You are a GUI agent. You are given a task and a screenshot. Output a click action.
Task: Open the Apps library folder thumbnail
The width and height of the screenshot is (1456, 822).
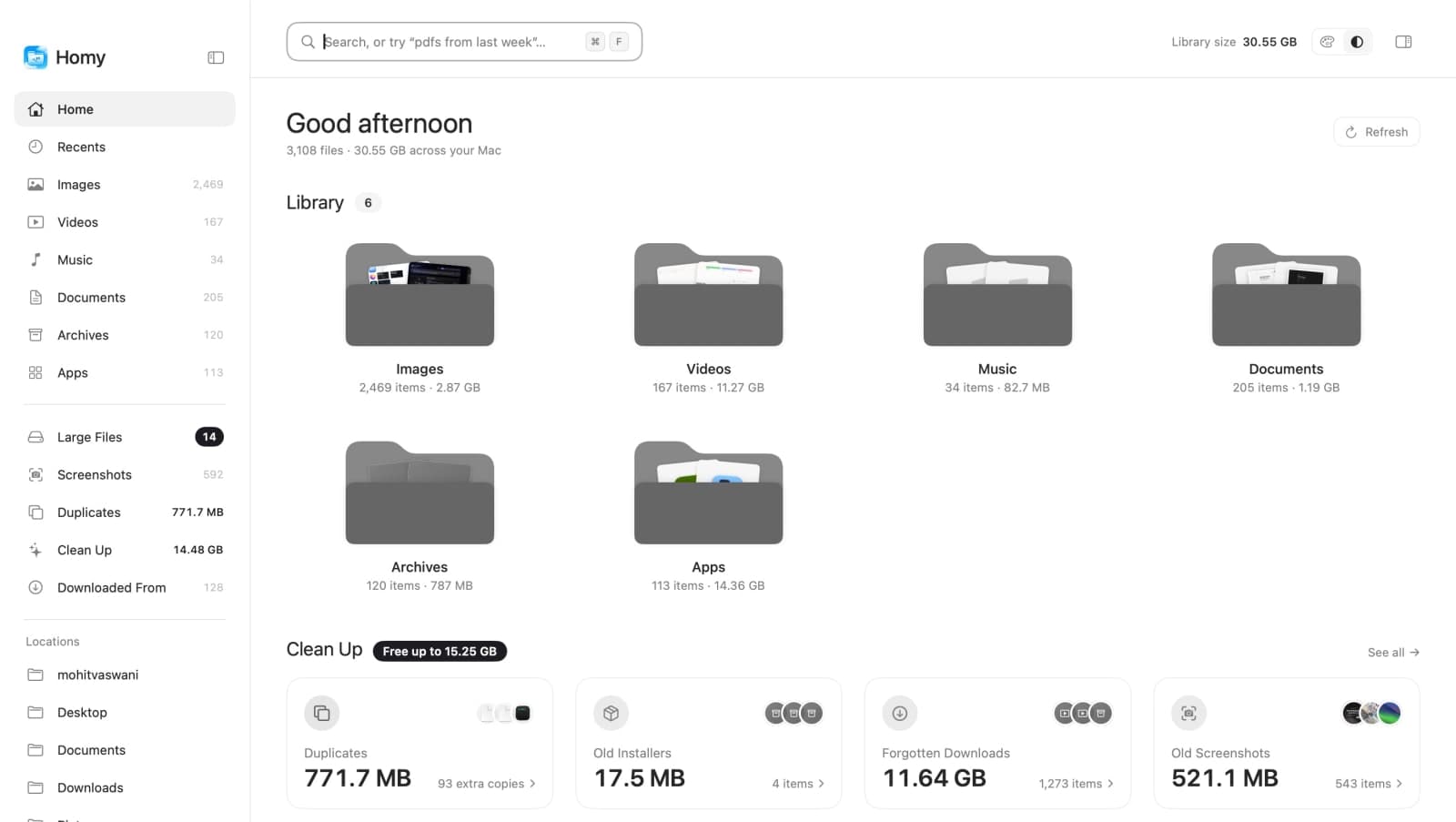[x=708, y=492]
